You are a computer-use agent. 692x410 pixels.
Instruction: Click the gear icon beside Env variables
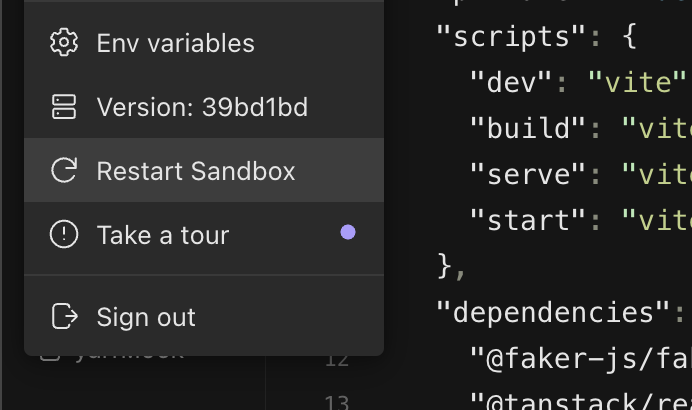tap(64, 42)
